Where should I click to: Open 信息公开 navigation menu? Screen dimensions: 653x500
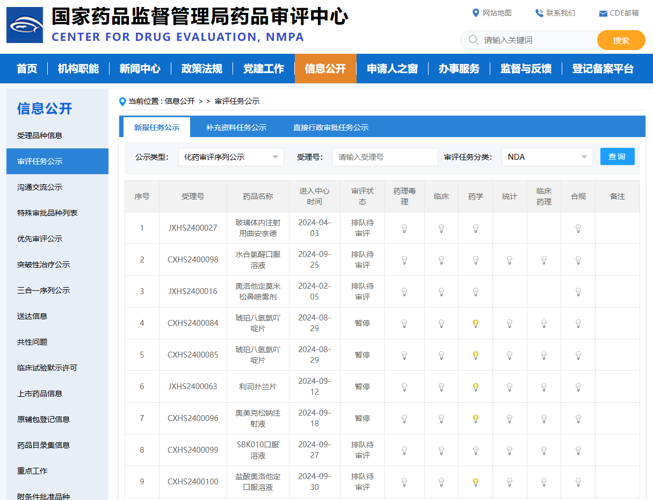click(326, 69)
